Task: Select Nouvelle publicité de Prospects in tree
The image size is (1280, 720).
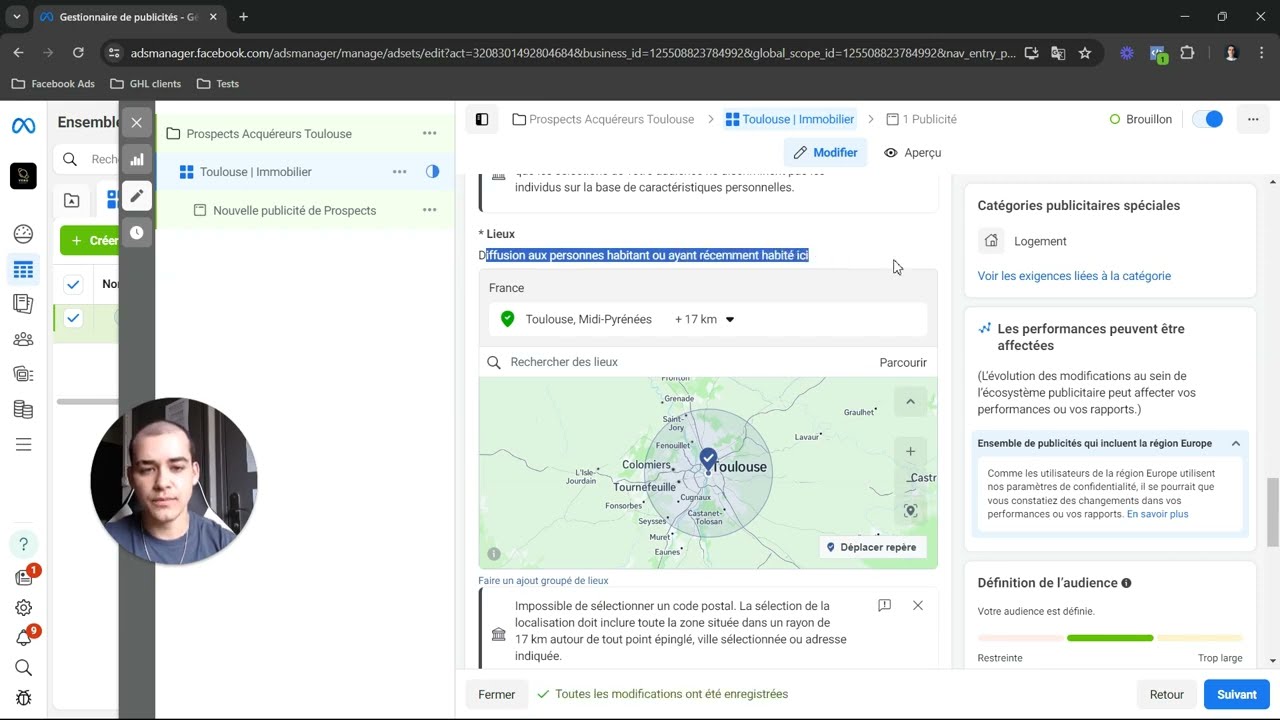Action: 294,210
